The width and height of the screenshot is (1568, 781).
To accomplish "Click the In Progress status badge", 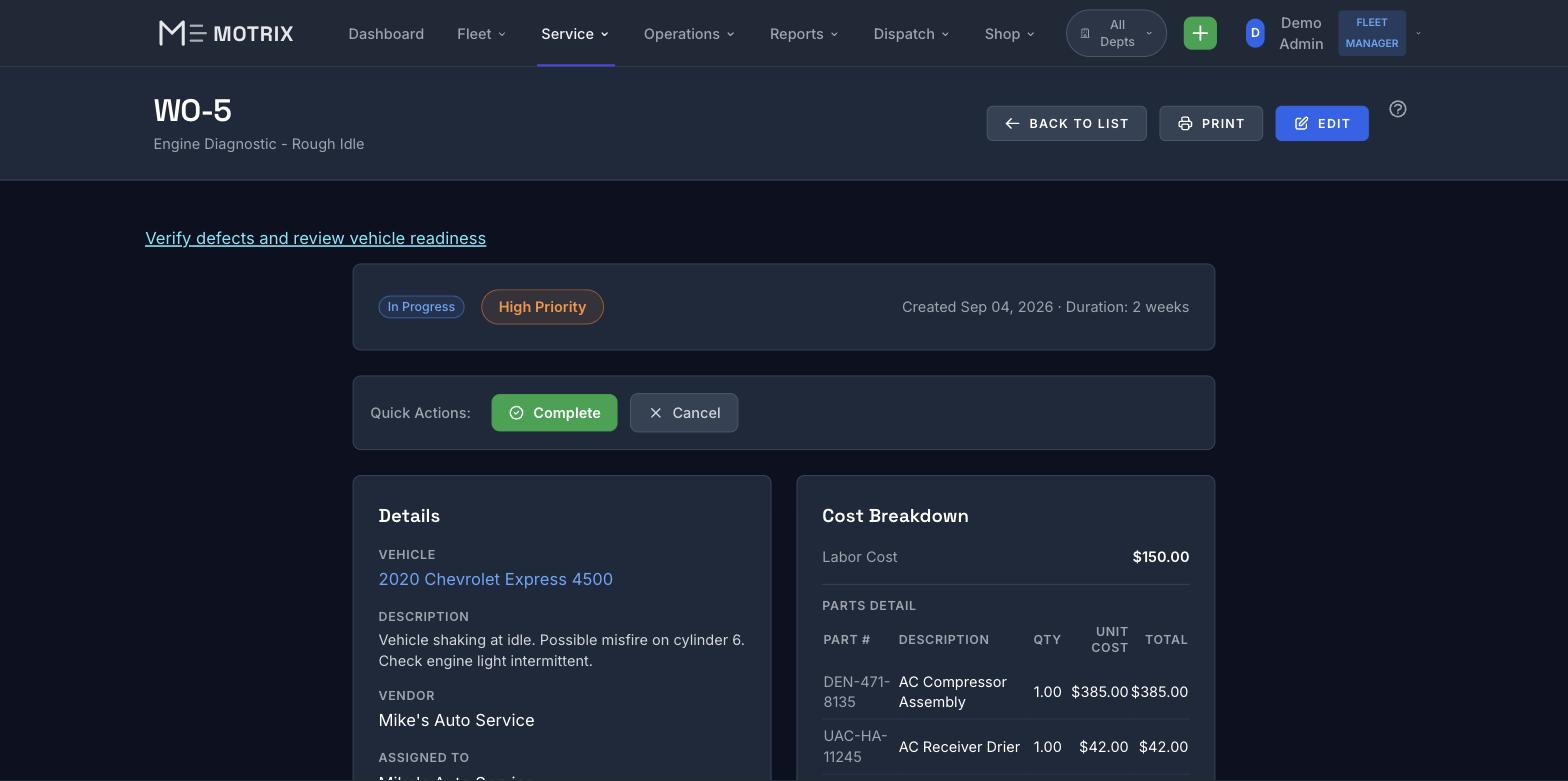I will [421, 307].
